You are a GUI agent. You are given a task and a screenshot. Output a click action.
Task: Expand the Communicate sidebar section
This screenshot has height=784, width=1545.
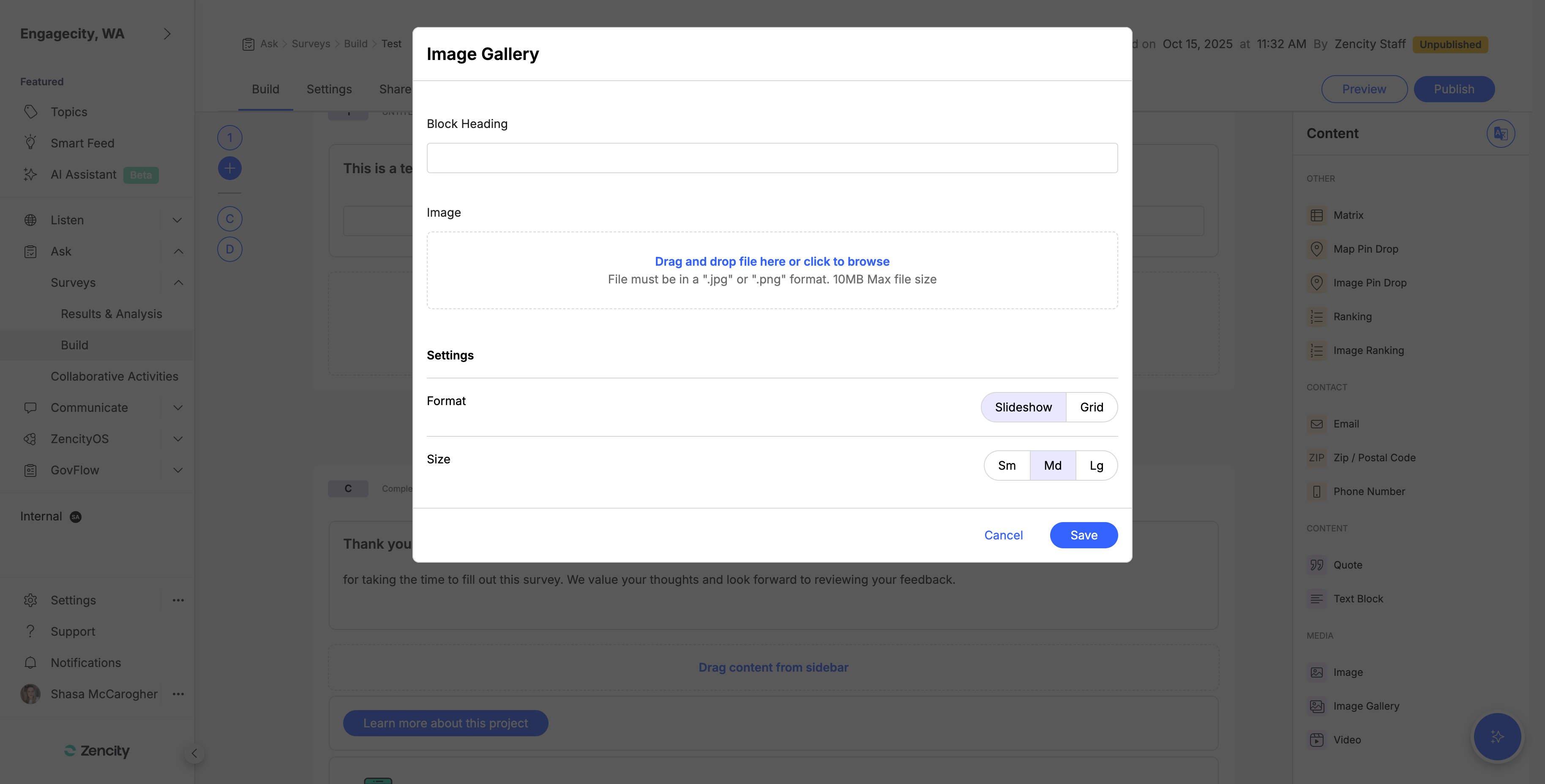(x=177, y=408)
